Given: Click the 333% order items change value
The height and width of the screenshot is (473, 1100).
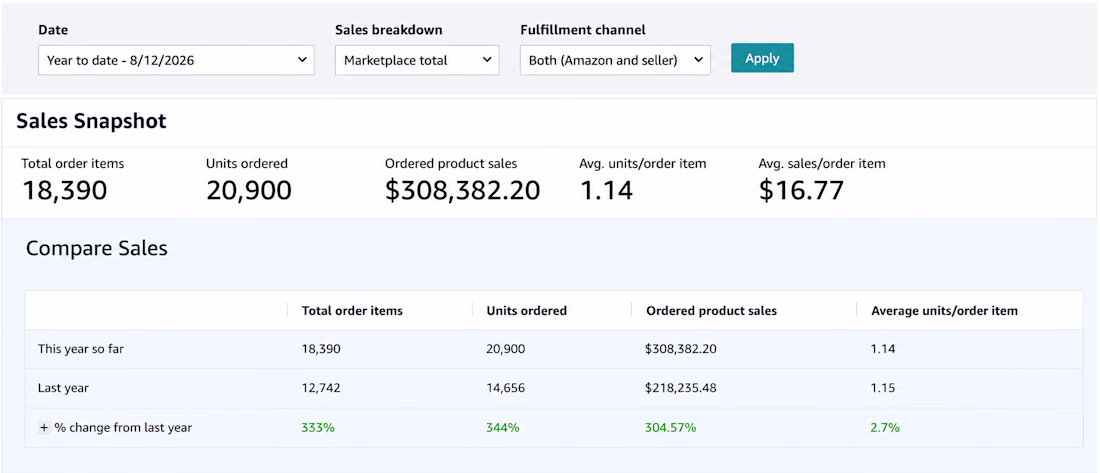Looking at the screenshot, I should pos(318,427).
